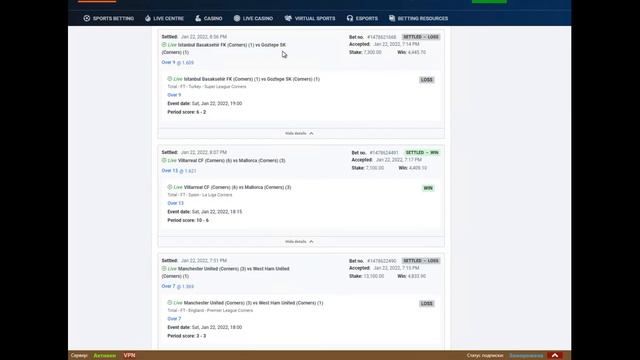Click the Live Casino roulette icon
Viewport: 640px width, 360px height.
click(237, 18)
